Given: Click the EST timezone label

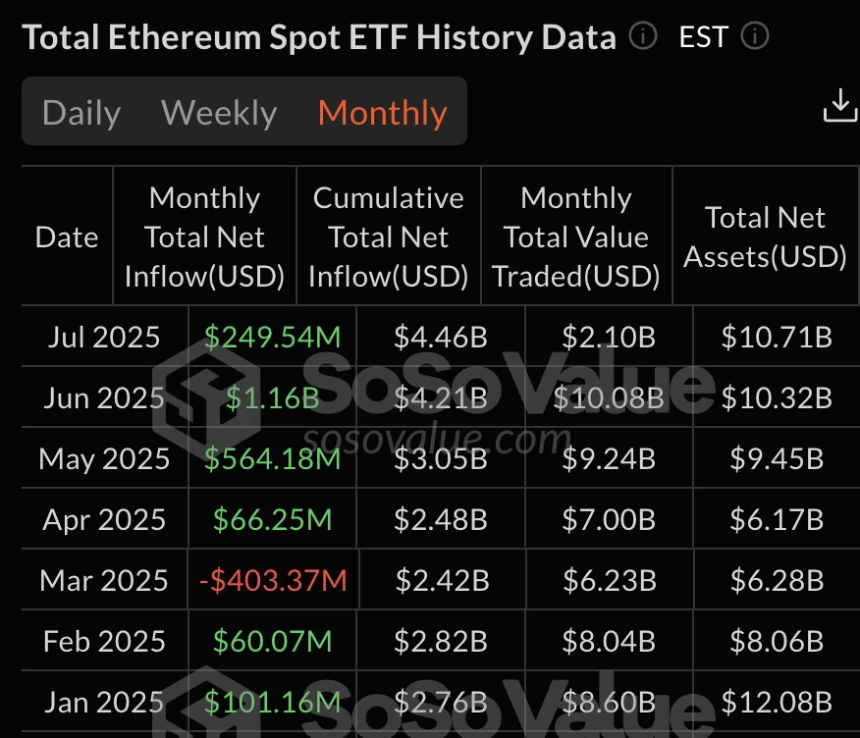Looking at the screenshot, I should coord(703,38).
